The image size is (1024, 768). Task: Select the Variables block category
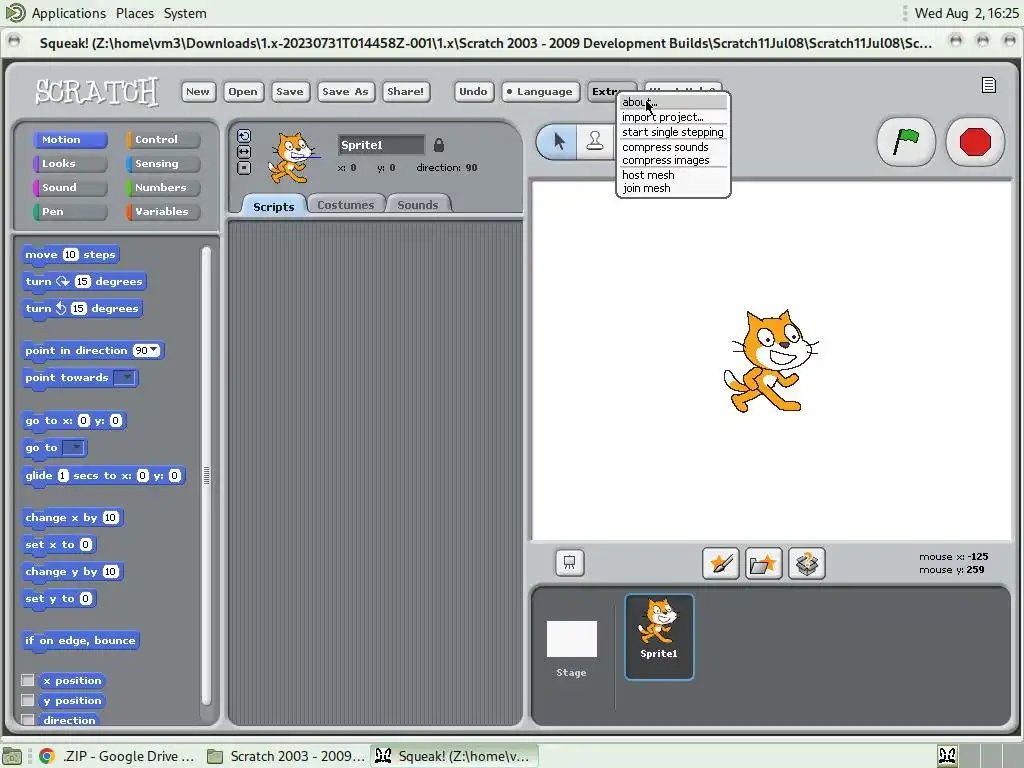[x=163, y=212]
